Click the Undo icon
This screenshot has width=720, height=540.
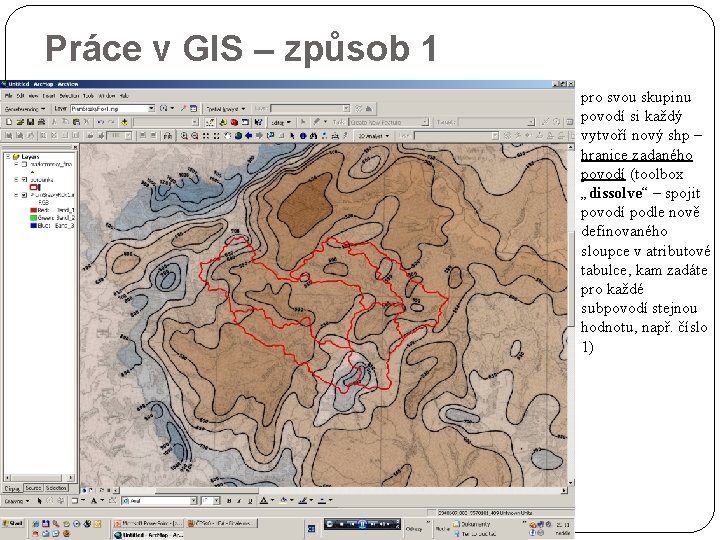(x=101, y=122)
